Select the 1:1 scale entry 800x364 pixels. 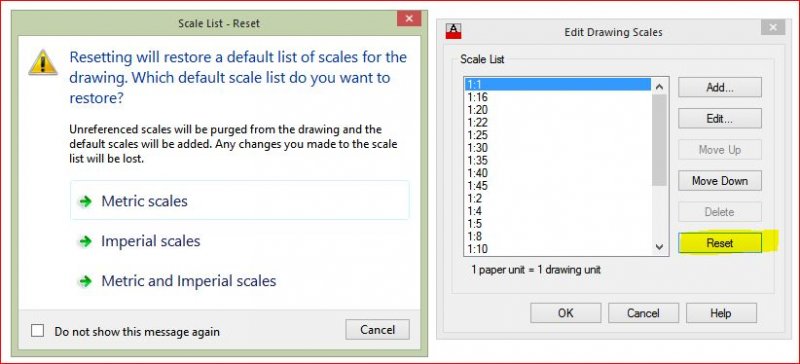tap(557, 85)
